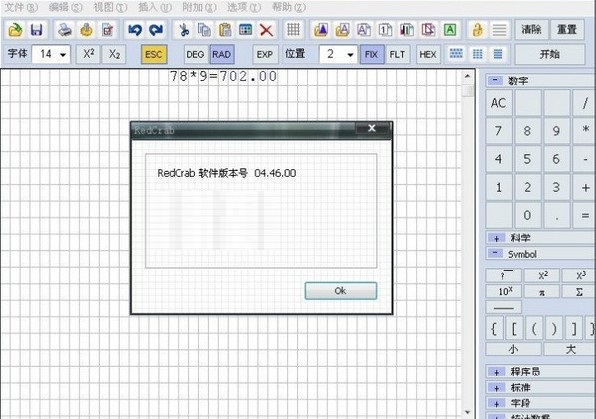
Task: Open the 编辑 menu
Action: (x=65, y=7)
